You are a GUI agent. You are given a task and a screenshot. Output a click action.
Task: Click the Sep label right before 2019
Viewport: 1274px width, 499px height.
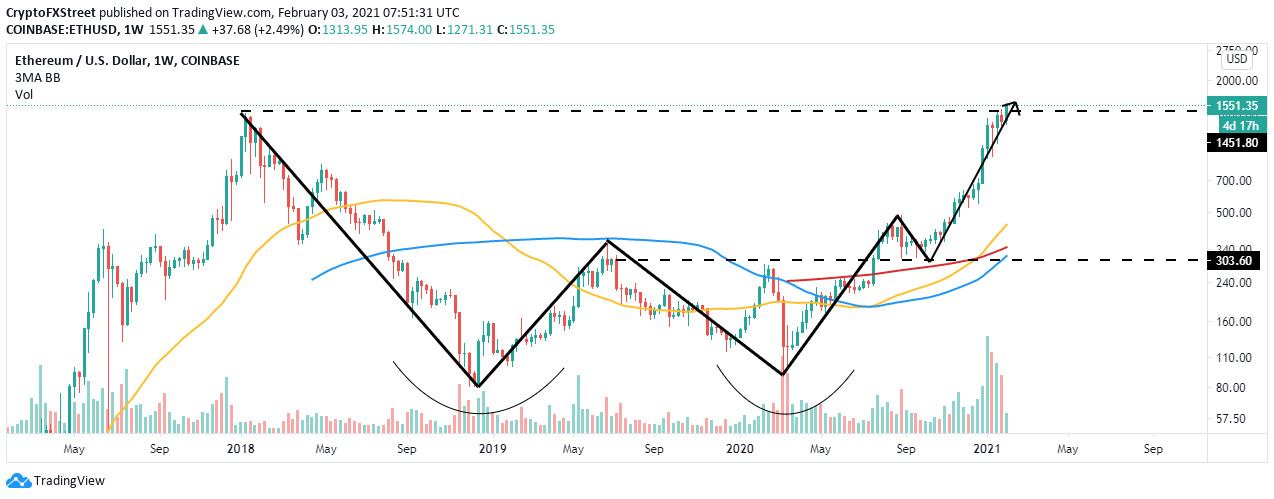click(x=407, y=450)
